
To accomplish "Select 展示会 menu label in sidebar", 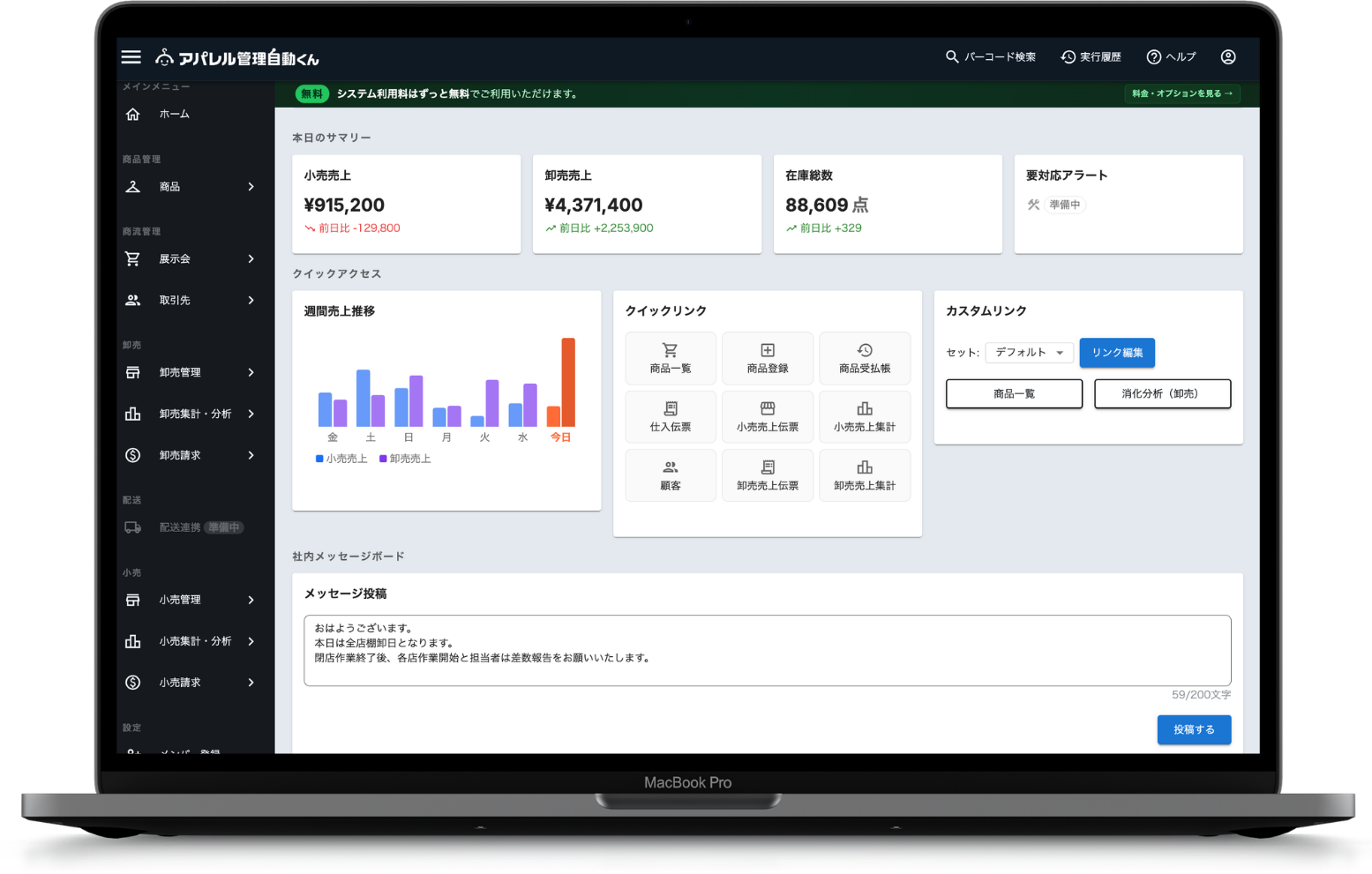I will (x=175, y=259).
